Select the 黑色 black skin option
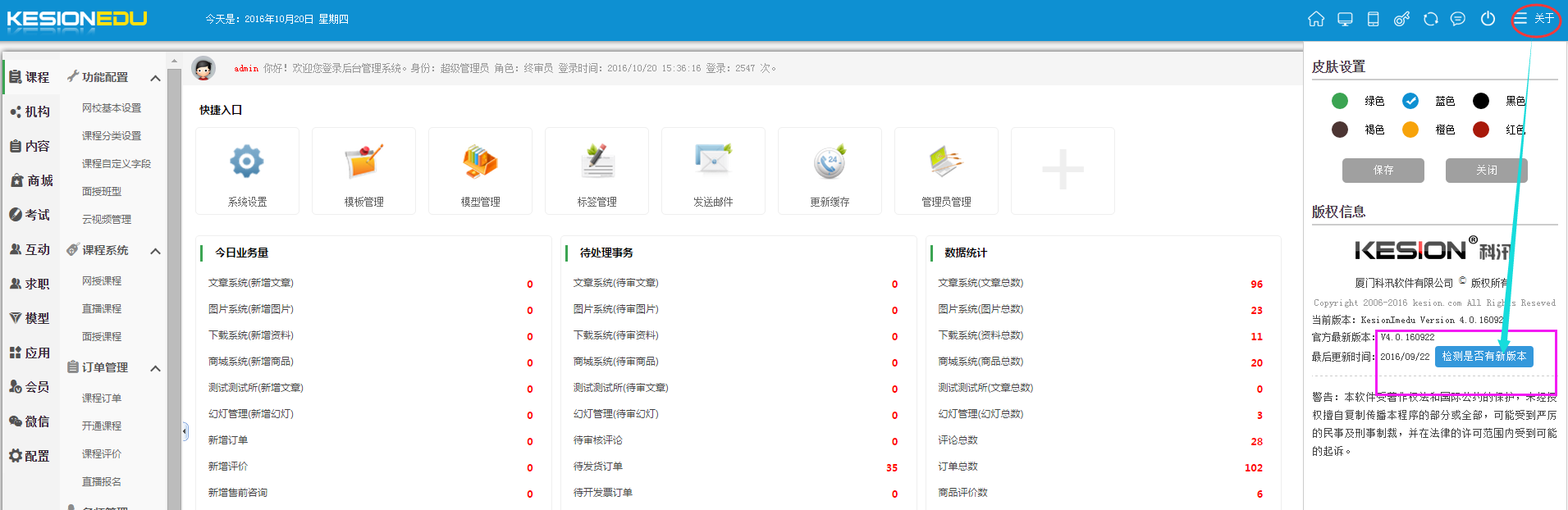 coord(1481,101)
